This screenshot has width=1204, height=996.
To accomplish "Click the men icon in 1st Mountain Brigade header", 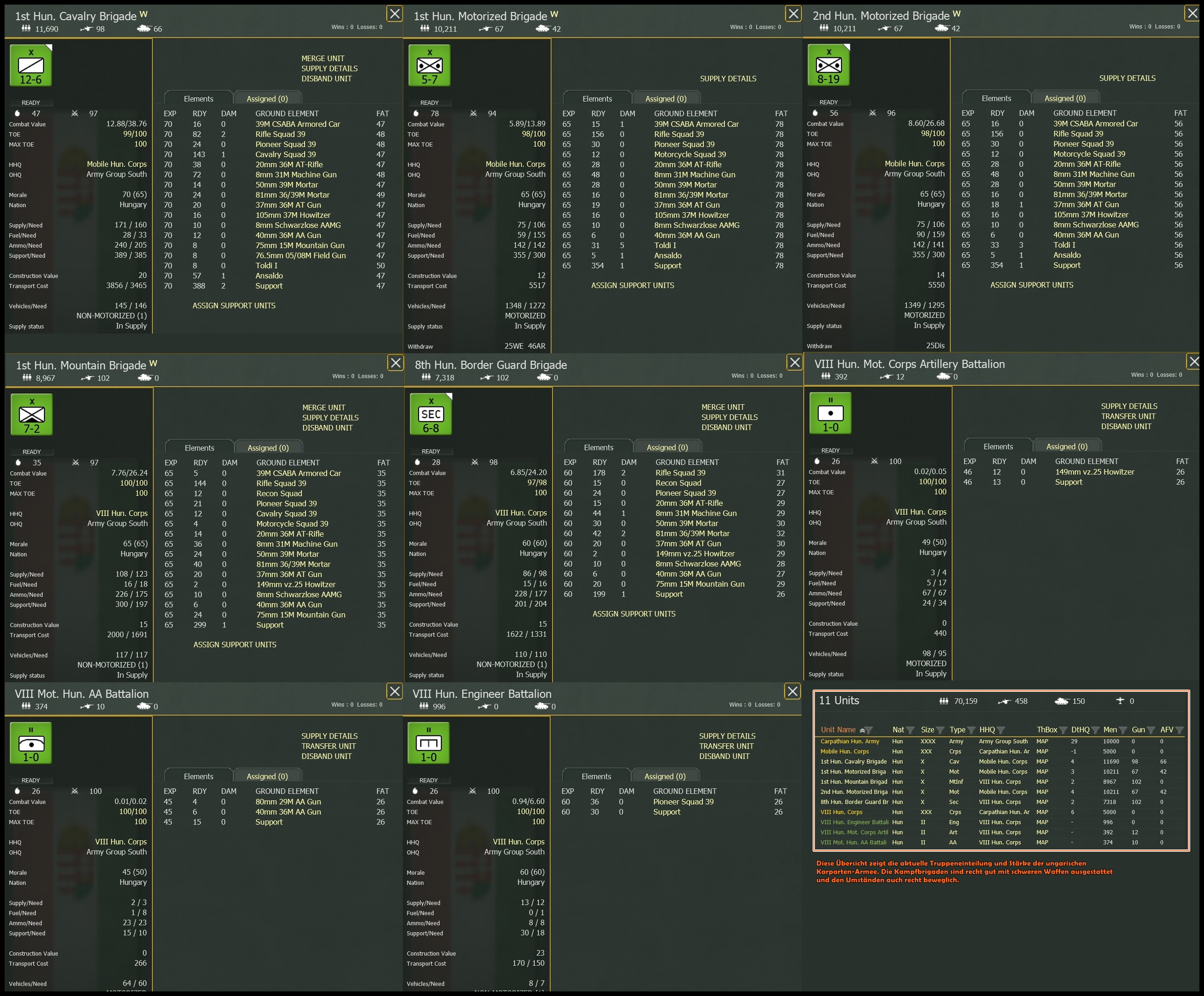I will 27,377.
